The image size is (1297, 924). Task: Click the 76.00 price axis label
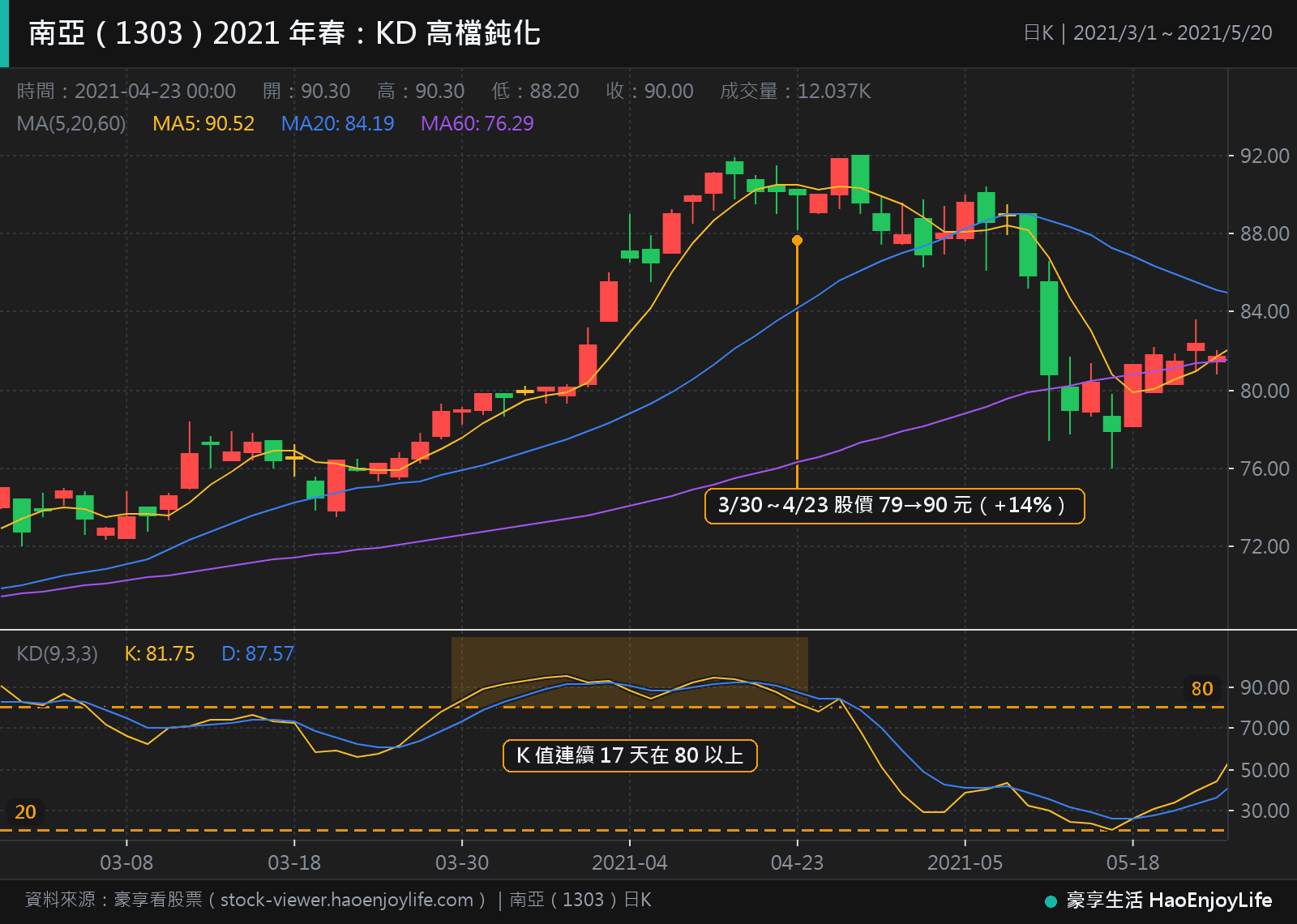click(1265, 468)
